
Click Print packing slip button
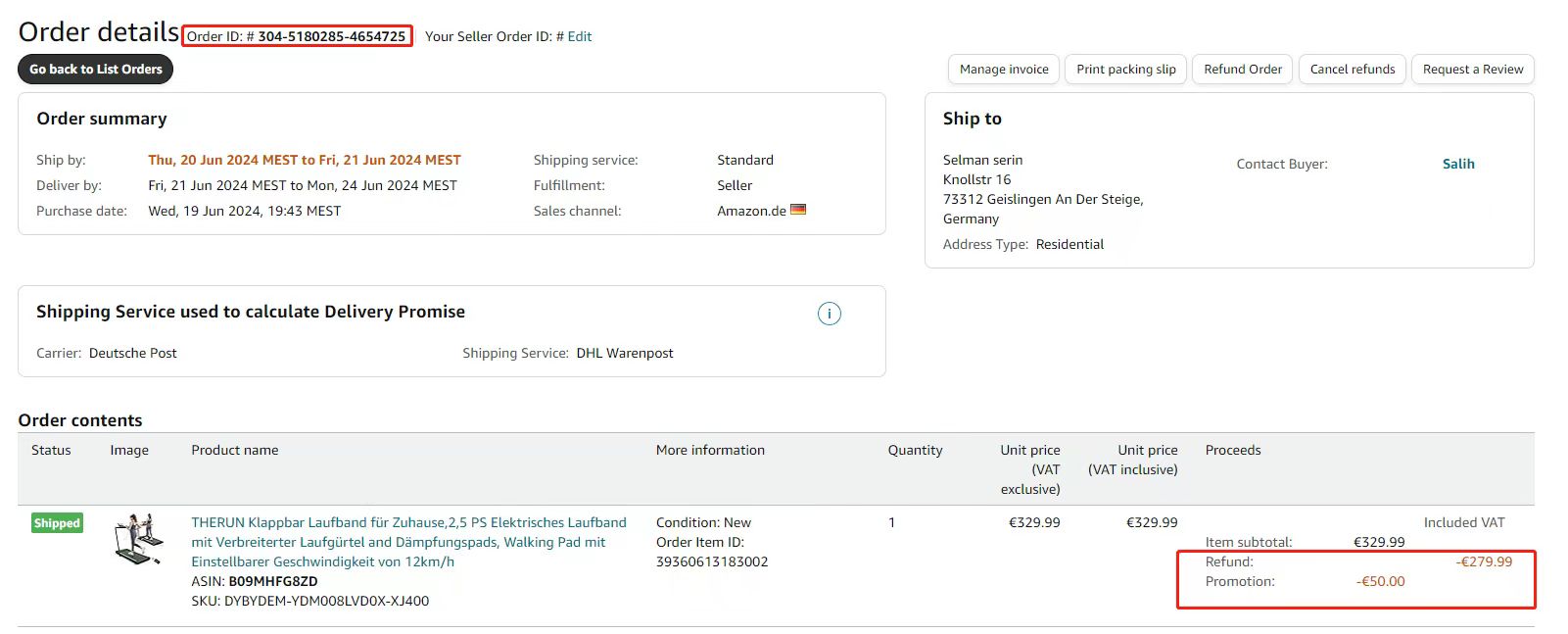(x=1125, y=70)
